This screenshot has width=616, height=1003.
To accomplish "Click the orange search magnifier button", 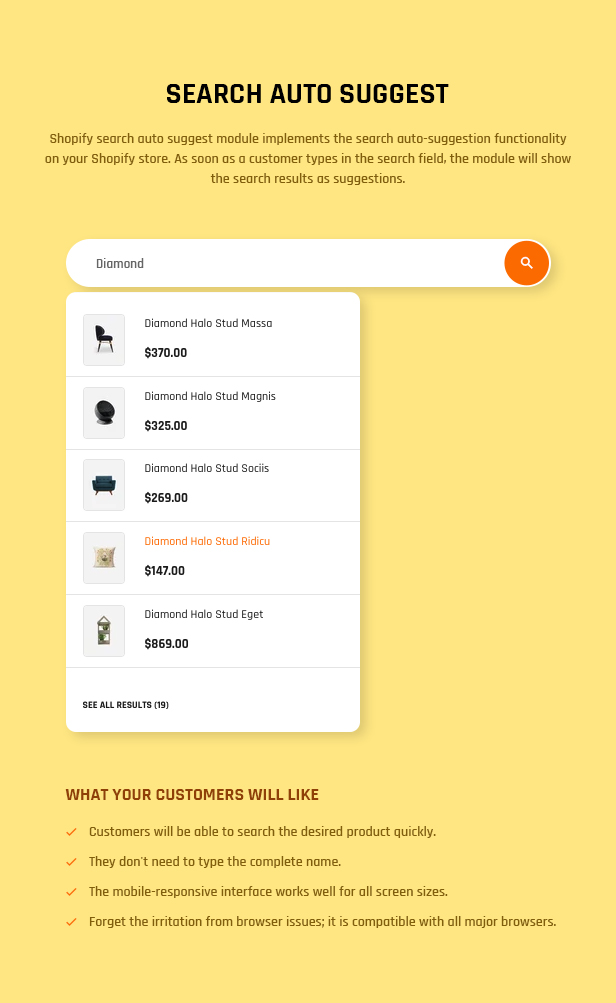I will click(x=526, y=263).
